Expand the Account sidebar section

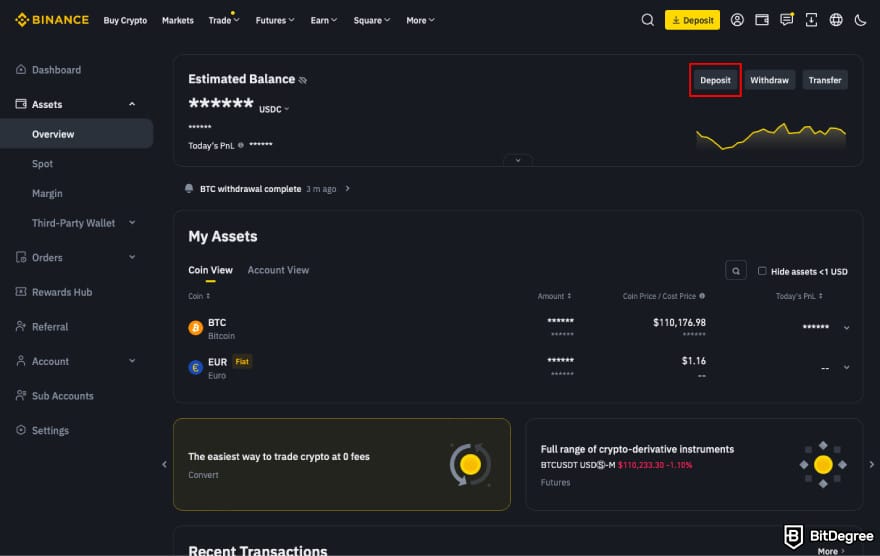[x=132, y=361]
